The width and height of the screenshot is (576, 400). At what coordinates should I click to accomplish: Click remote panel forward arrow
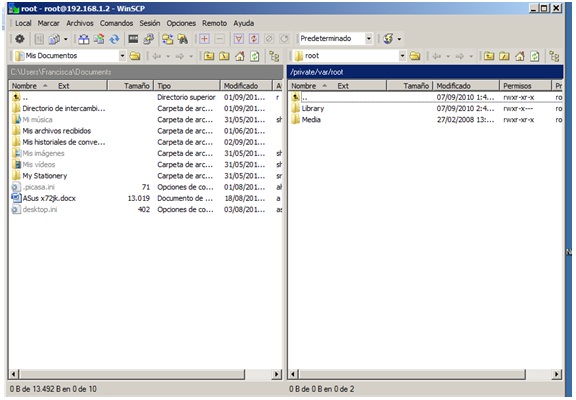pyautogui.click(x=460, y=56)
